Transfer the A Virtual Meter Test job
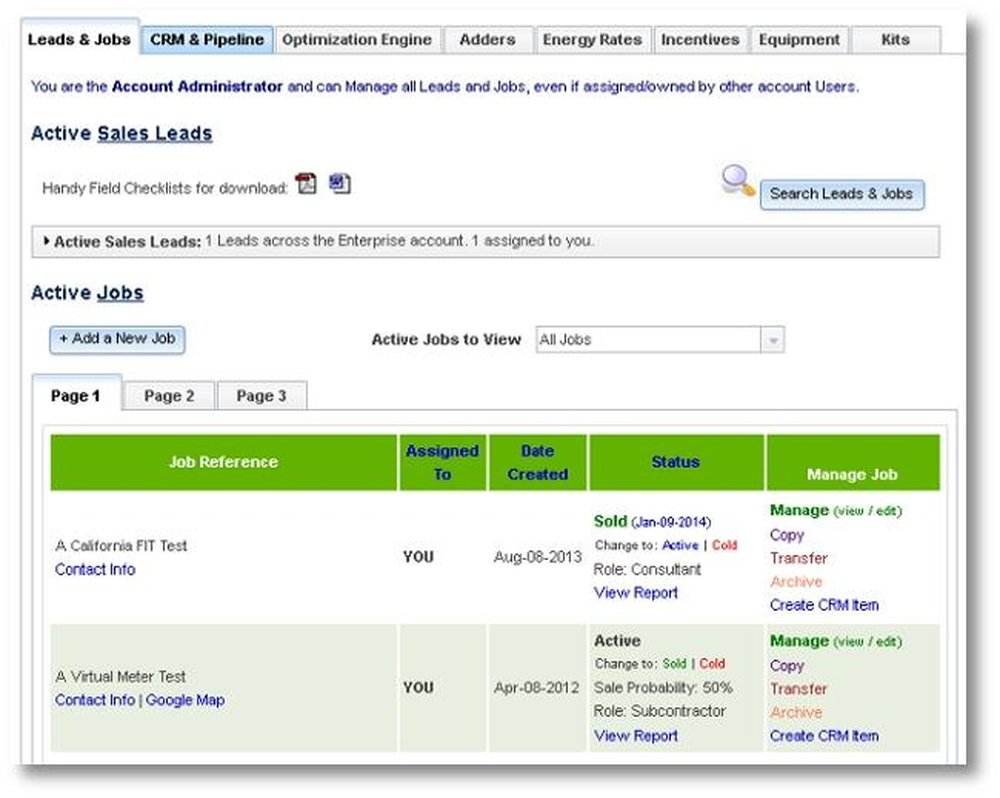 pos(798,689)
